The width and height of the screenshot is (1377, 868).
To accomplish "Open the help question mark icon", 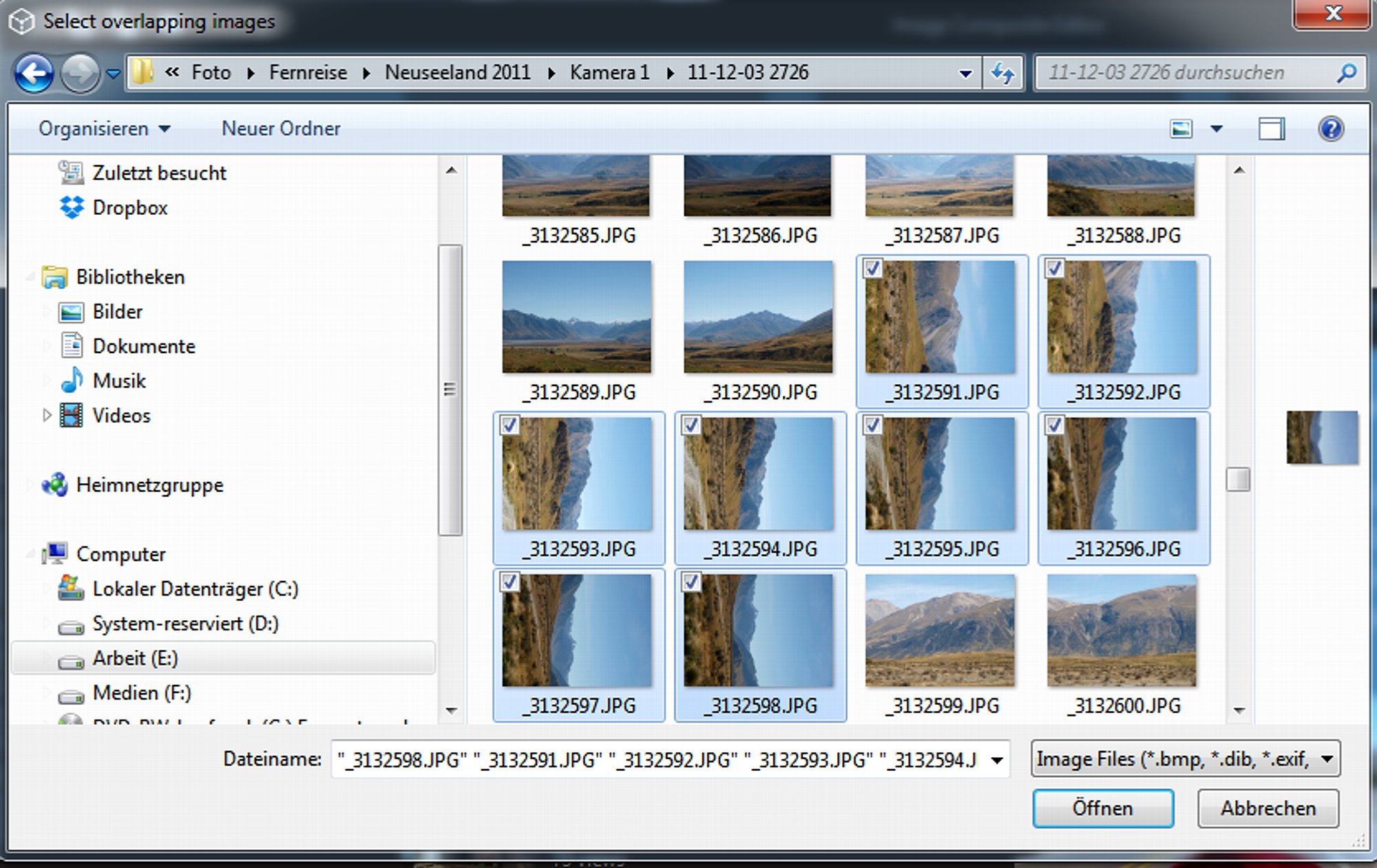I will click(1331, 129).
